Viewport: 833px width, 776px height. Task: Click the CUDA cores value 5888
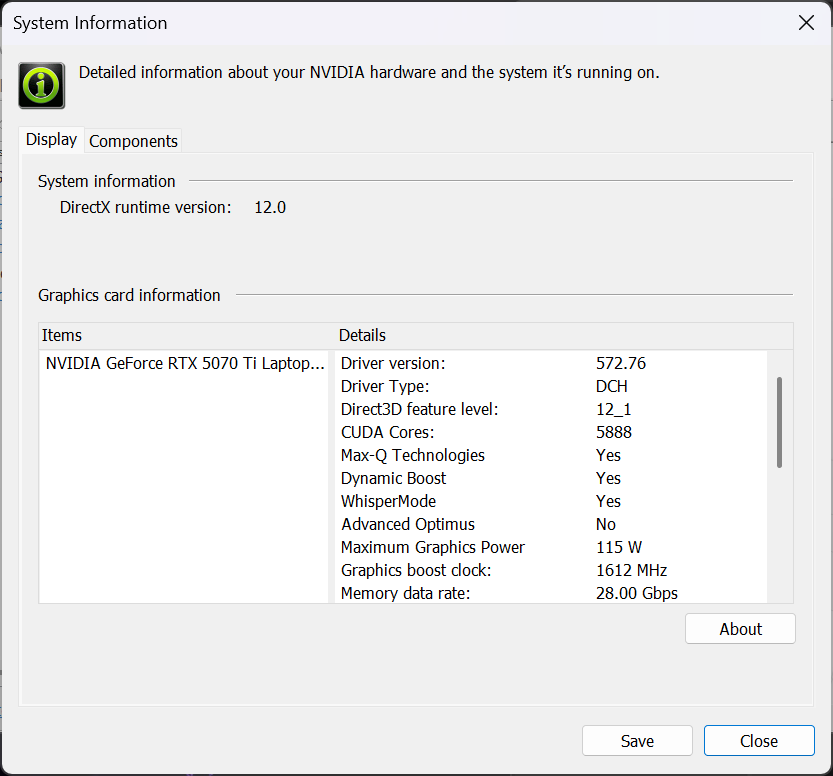pyautogui.click(x=614, y=432)
